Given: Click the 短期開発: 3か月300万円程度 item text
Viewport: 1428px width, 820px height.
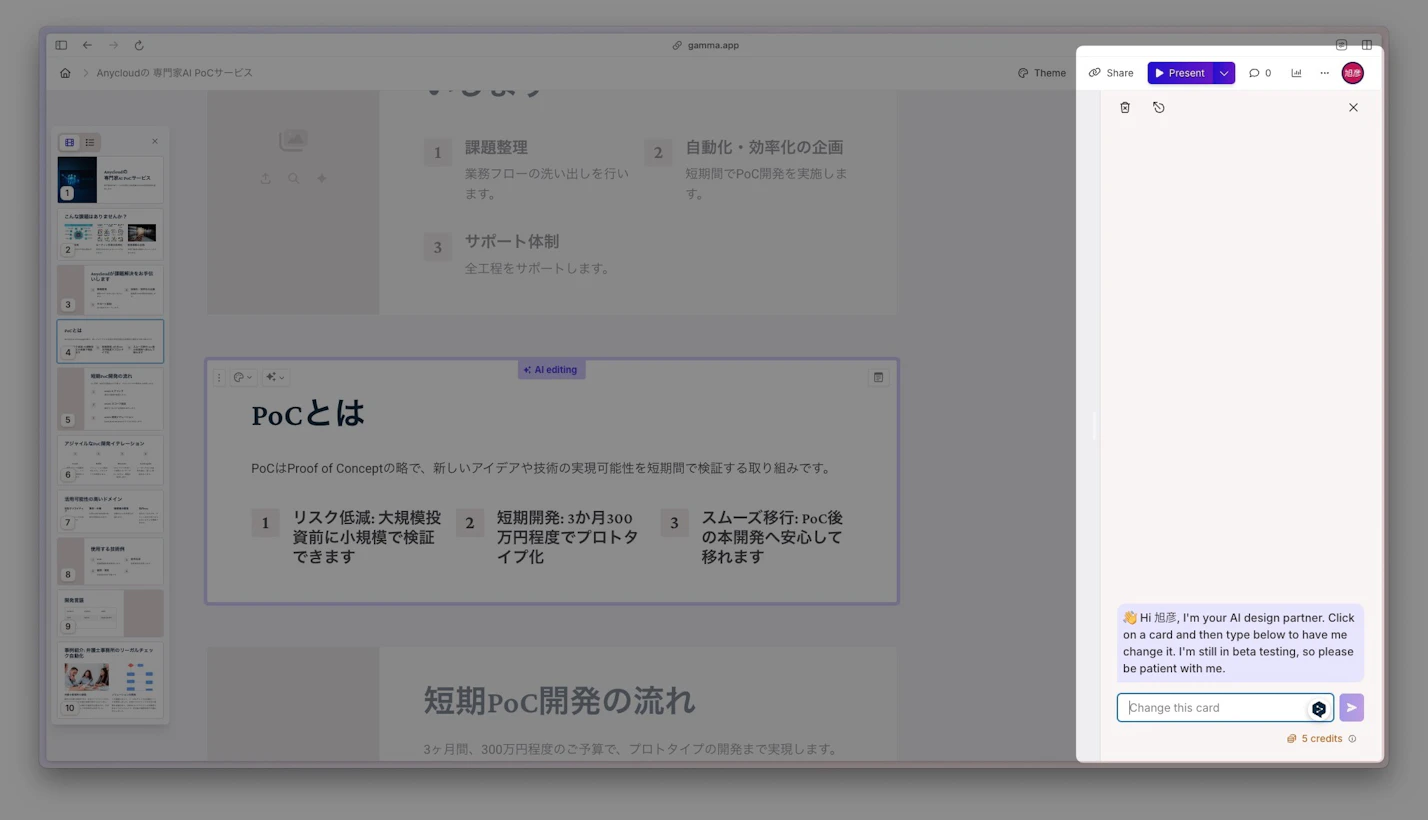Looking at the screenshot, I should [565, 537].
